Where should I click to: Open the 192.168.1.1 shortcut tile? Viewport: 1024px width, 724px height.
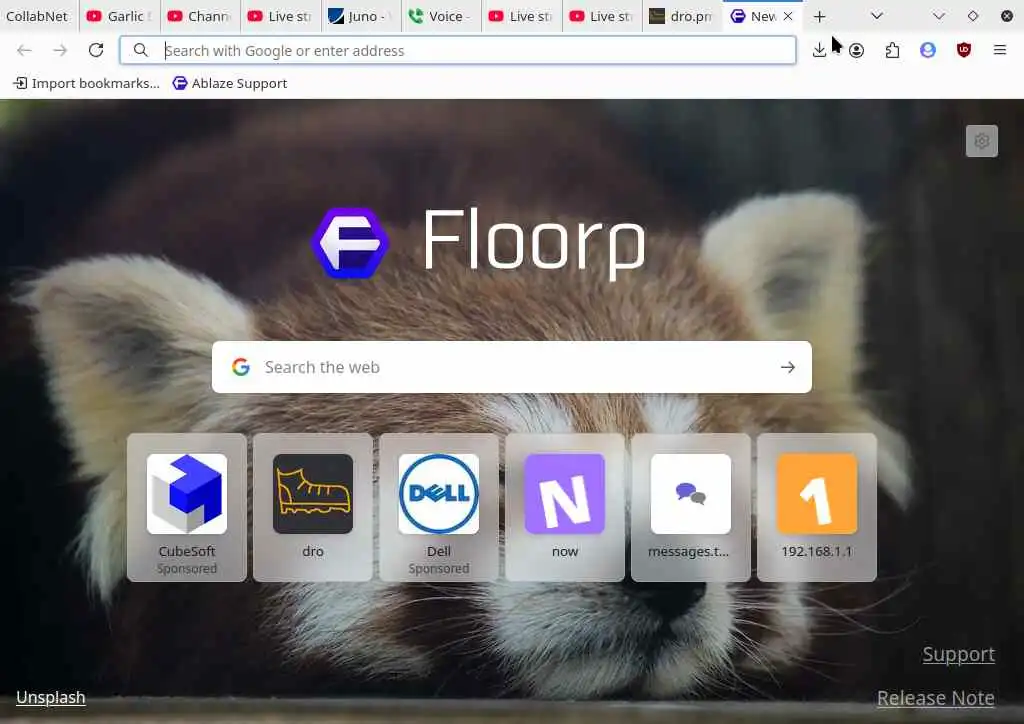click(817, 507)
